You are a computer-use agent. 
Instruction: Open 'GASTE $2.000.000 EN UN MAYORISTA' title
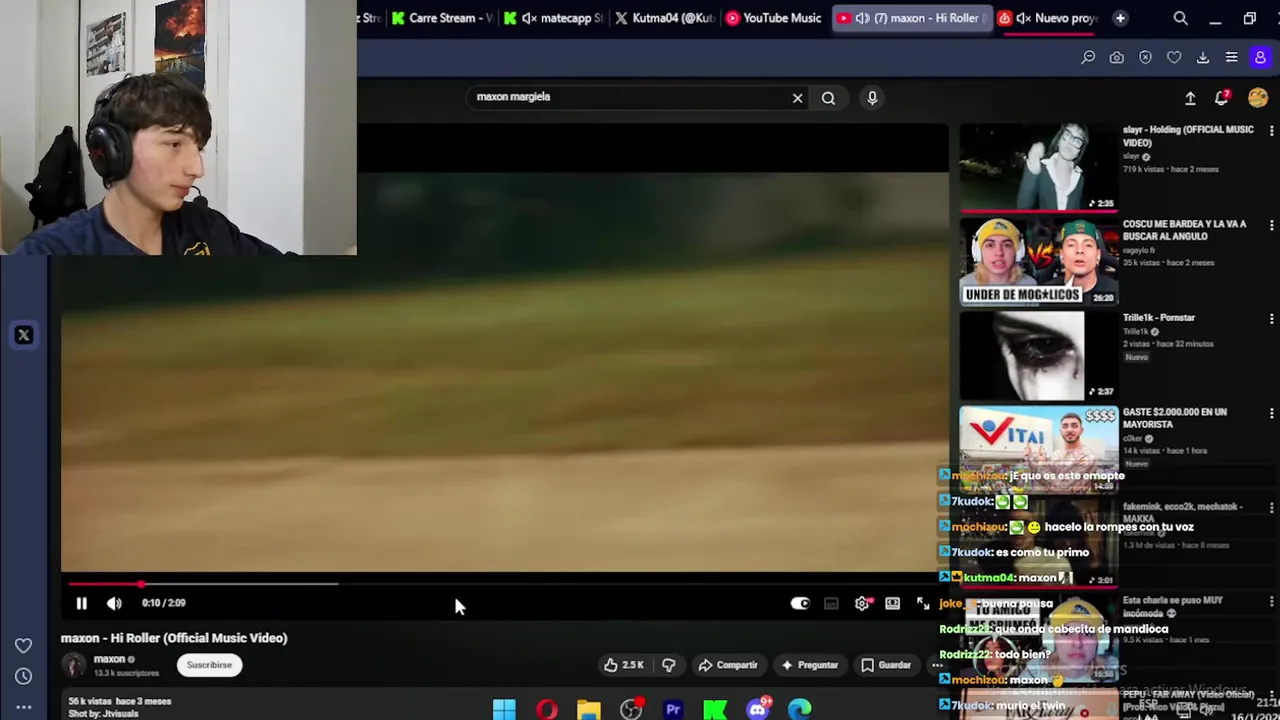coord(1174,418)
